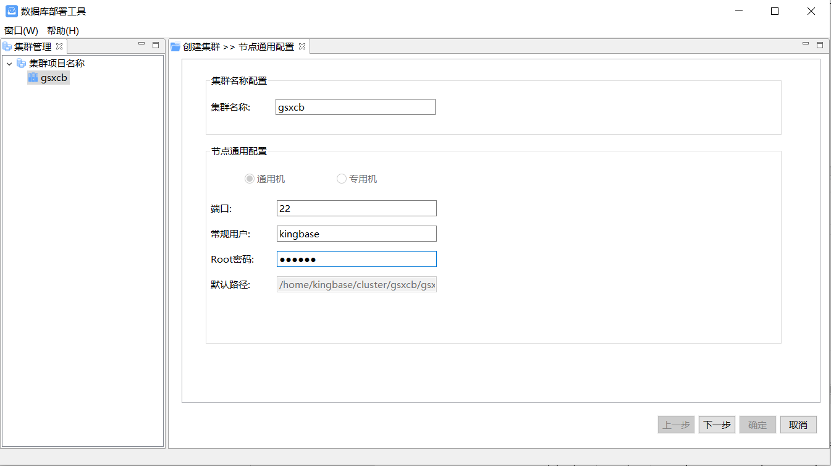
Task: Open the 窗口(W) menu
Action: tap(21, 31)
